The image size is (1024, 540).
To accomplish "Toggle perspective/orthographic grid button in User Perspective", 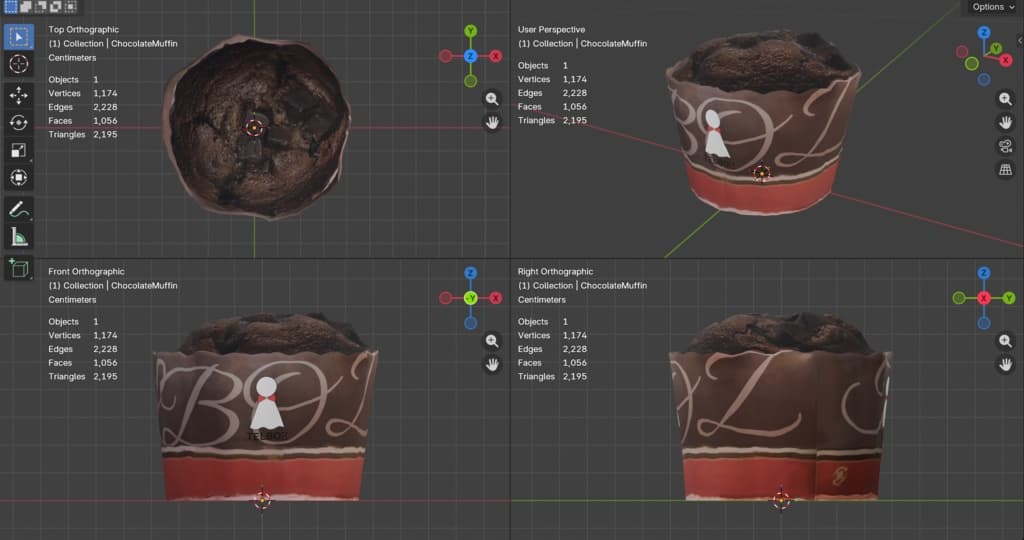I will pyautogui.click(x=1005, y=170).
